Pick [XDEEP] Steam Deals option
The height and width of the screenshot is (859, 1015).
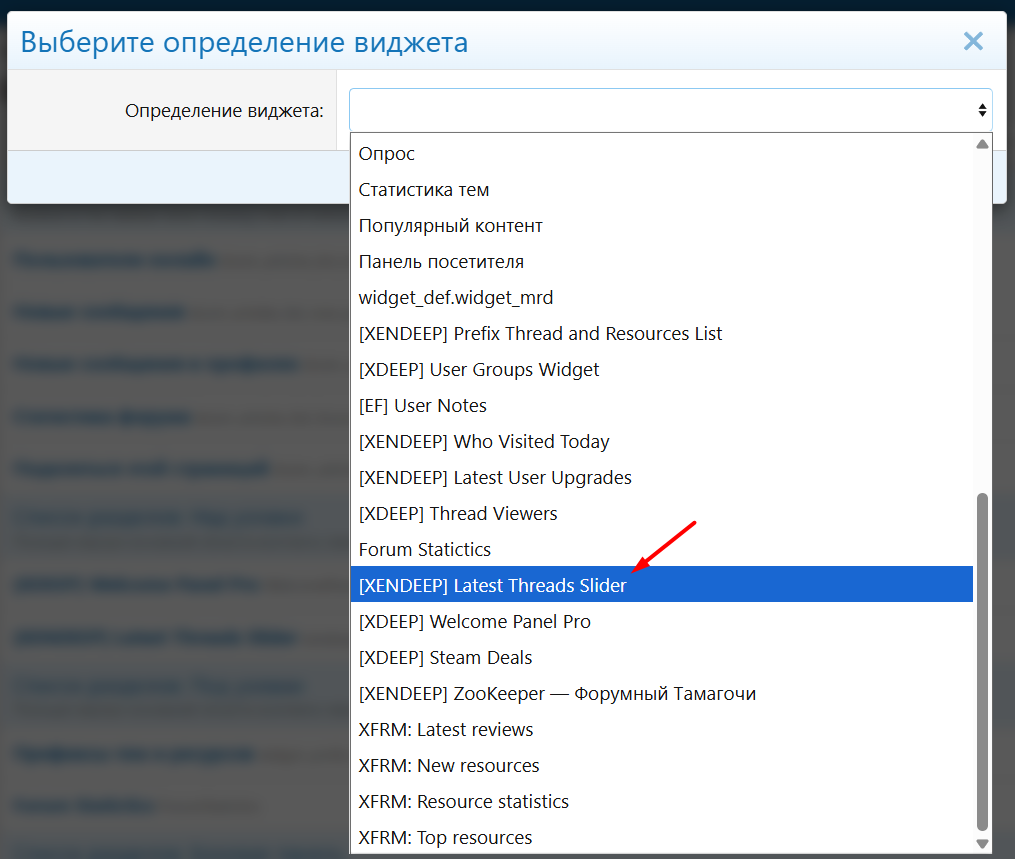tap(662, 657)
